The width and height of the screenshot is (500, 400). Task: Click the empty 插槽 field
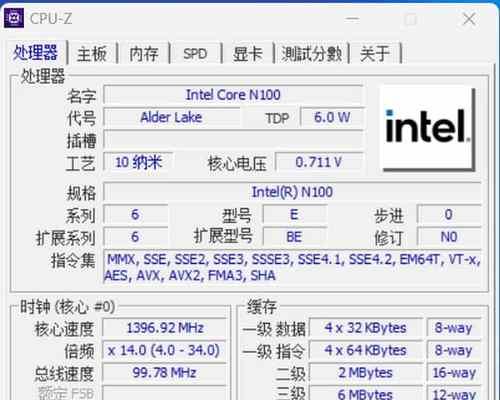click(x=233, y=140)
